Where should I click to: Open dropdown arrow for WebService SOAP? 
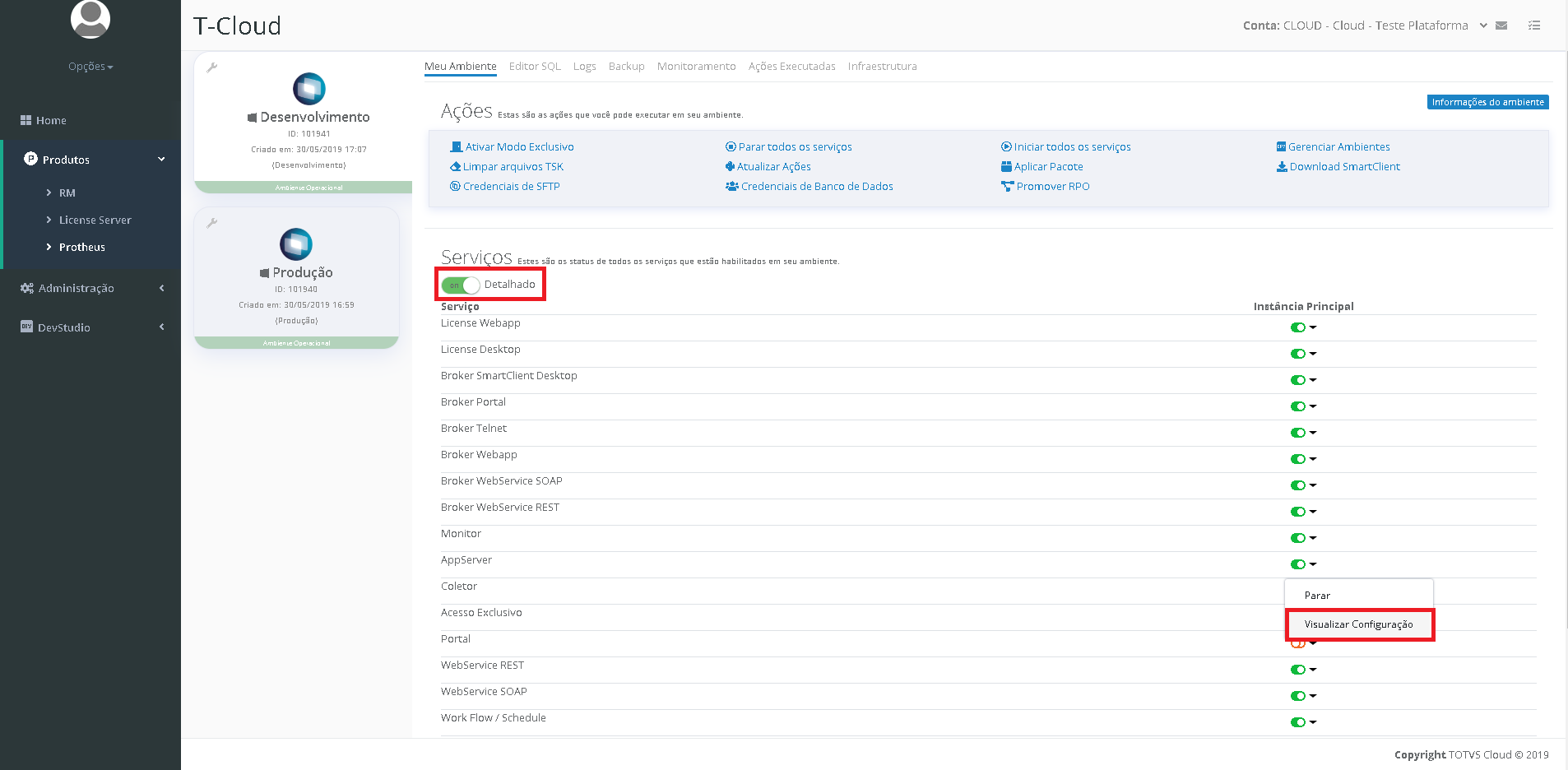(1313, 696)
